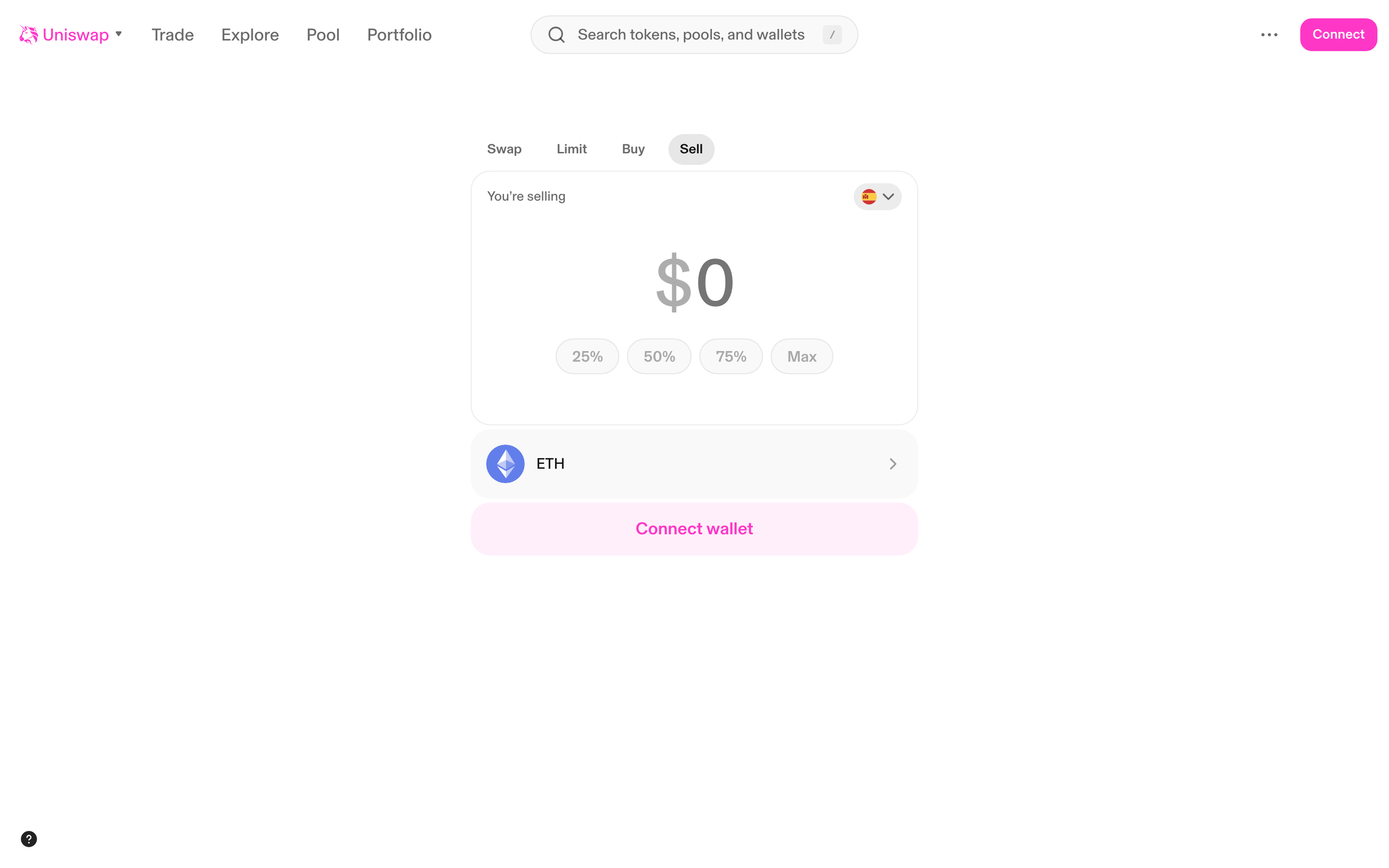Click the slash shortcut badge in search

point(832,34)
